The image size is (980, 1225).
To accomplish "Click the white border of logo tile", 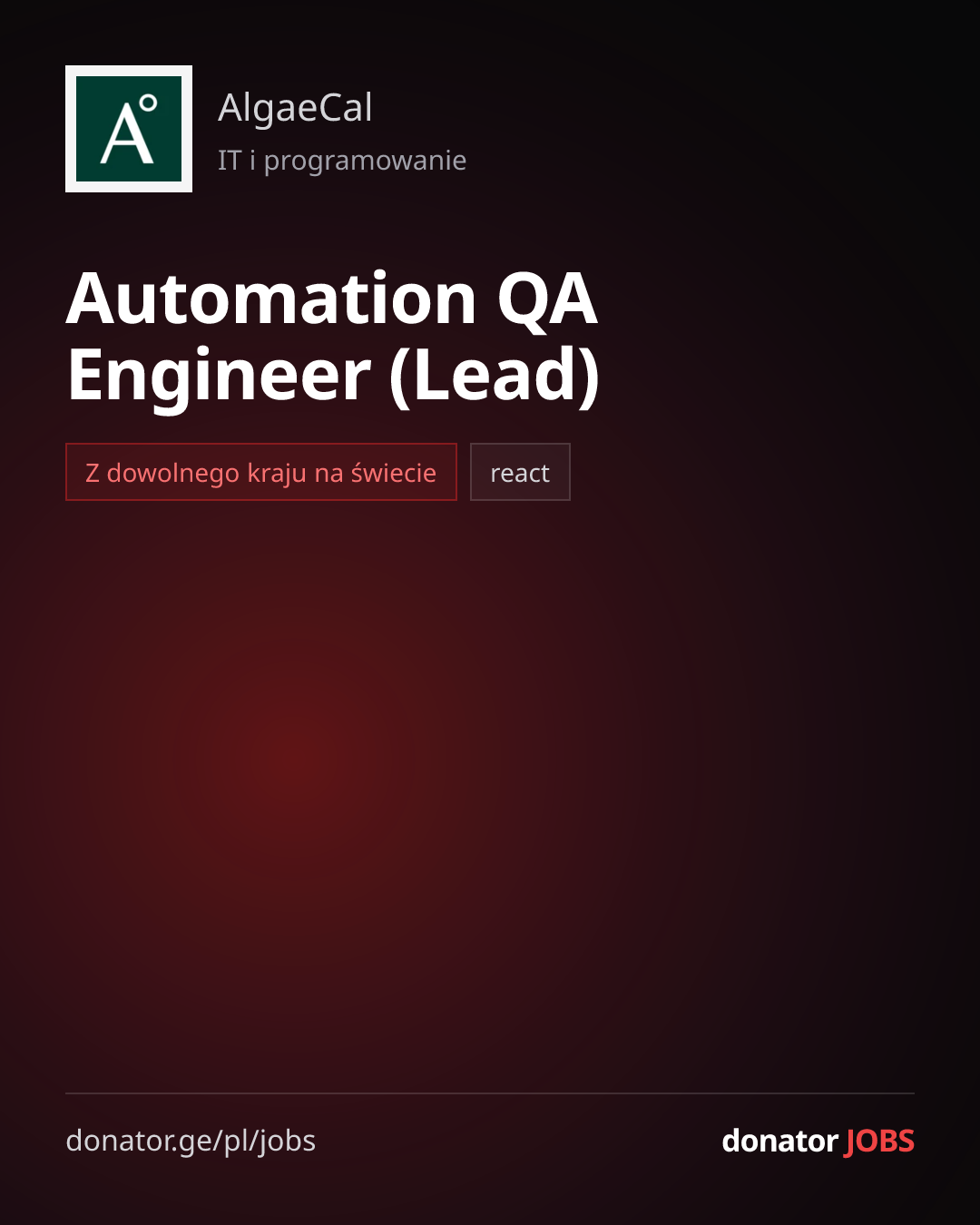I will pos(129,71).
